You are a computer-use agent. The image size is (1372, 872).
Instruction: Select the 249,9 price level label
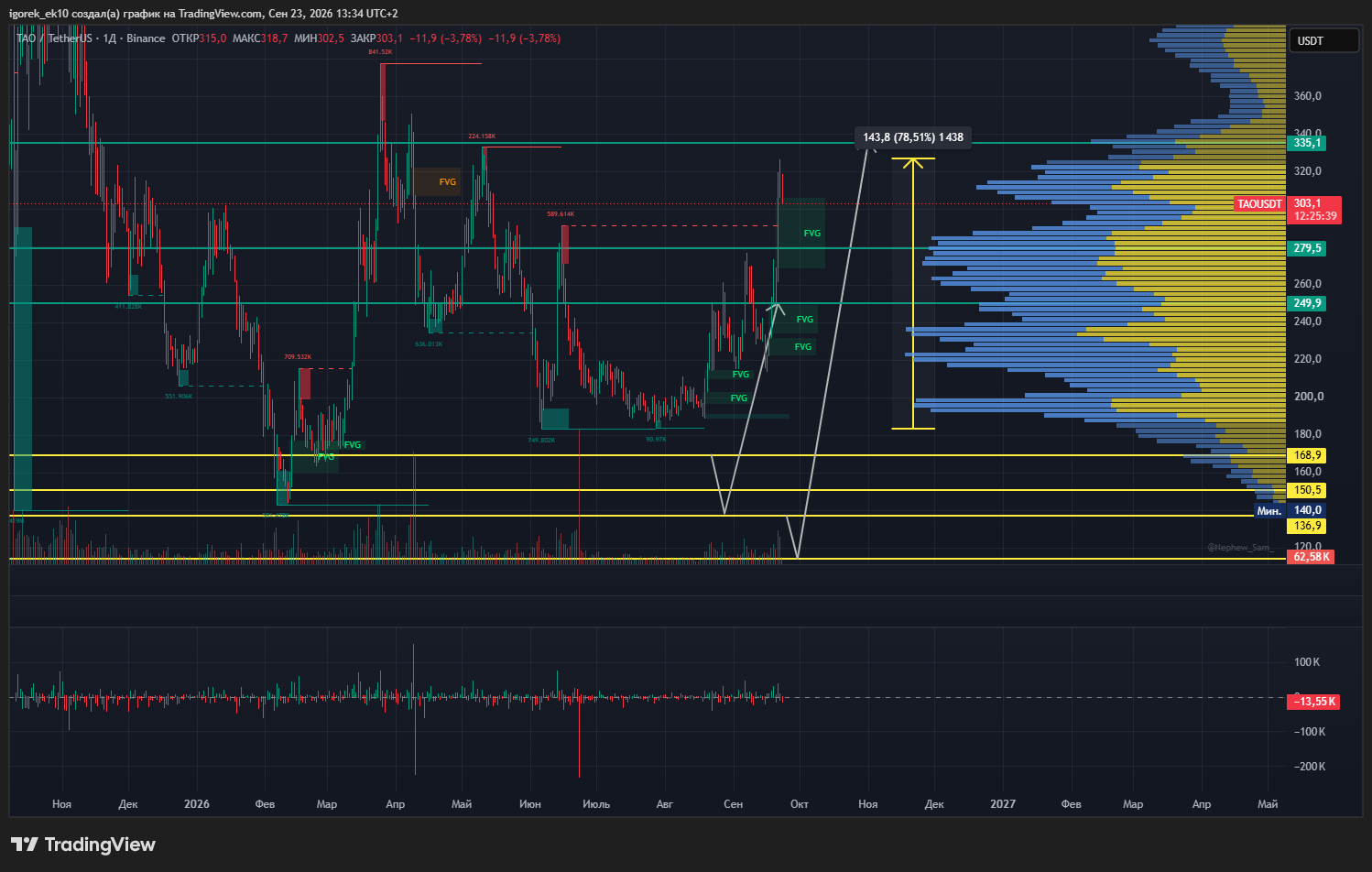pos(1307,303)
